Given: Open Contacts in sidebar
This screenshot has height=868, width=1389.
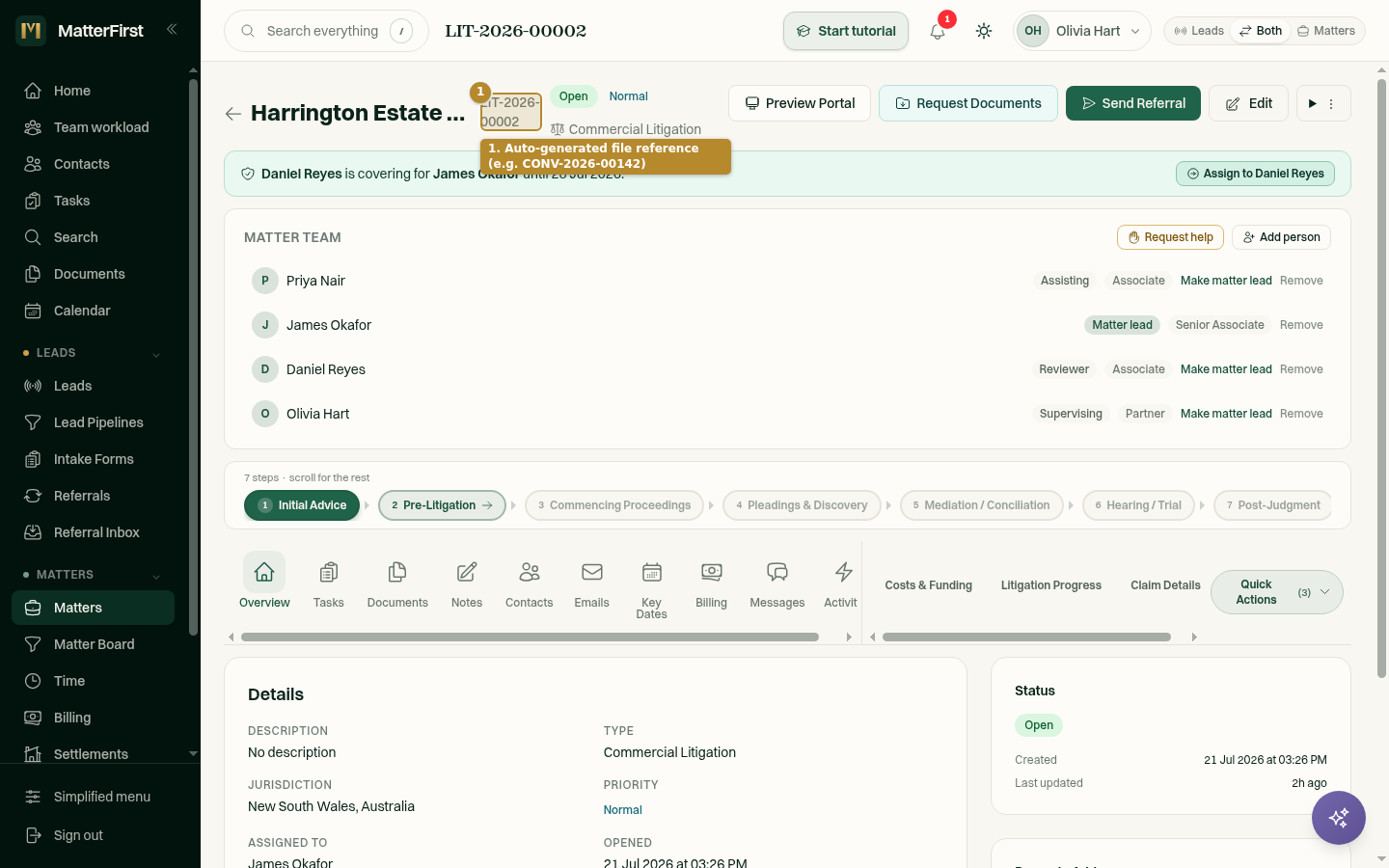Looking at the screenshot, I should pyautogui.click(x=93, y=164).
